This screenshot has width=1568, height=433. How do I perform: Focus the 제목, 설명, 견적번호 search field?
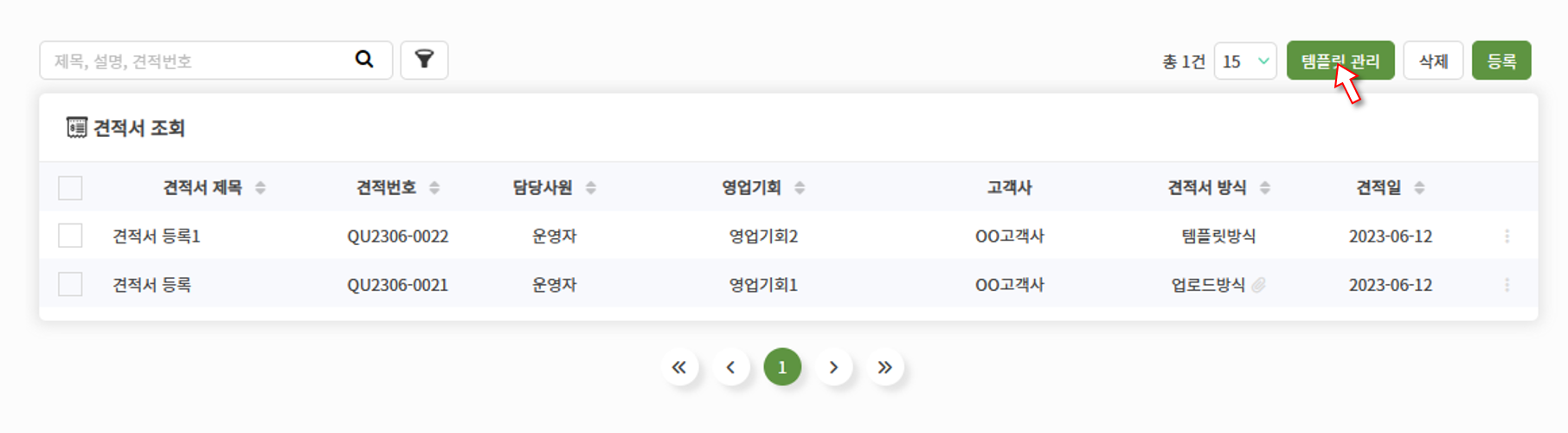coord(199,61)
